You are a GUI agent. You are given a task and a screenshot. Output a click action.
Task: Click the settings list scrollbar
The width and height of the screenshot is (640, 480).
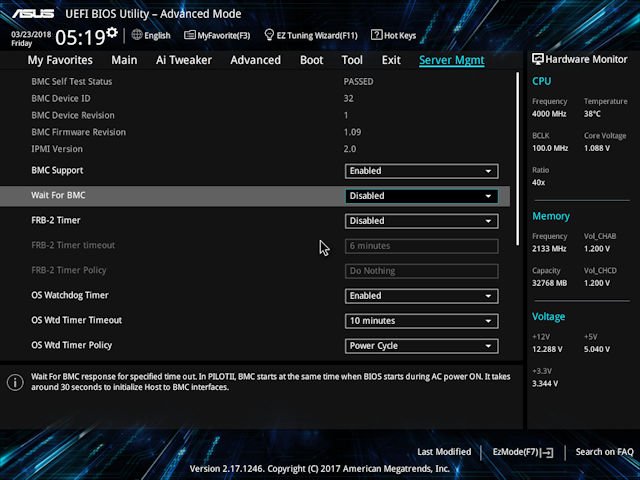(518, 159)
